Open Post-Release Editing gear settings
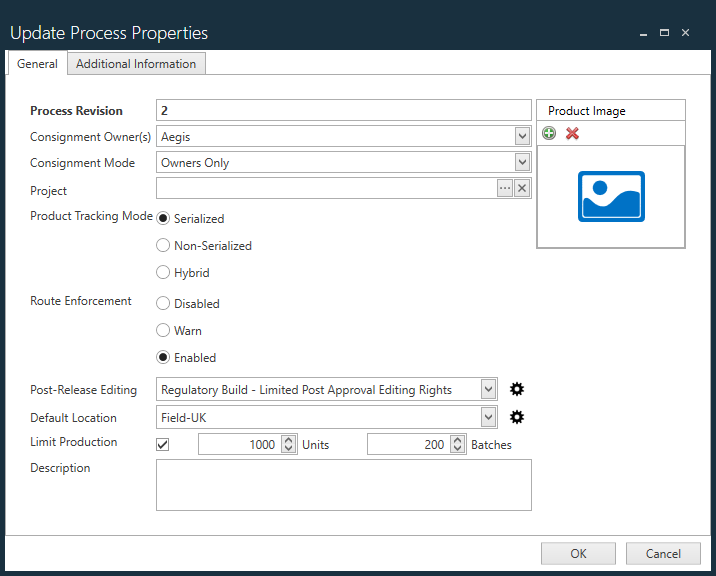 tap(516, 390)
